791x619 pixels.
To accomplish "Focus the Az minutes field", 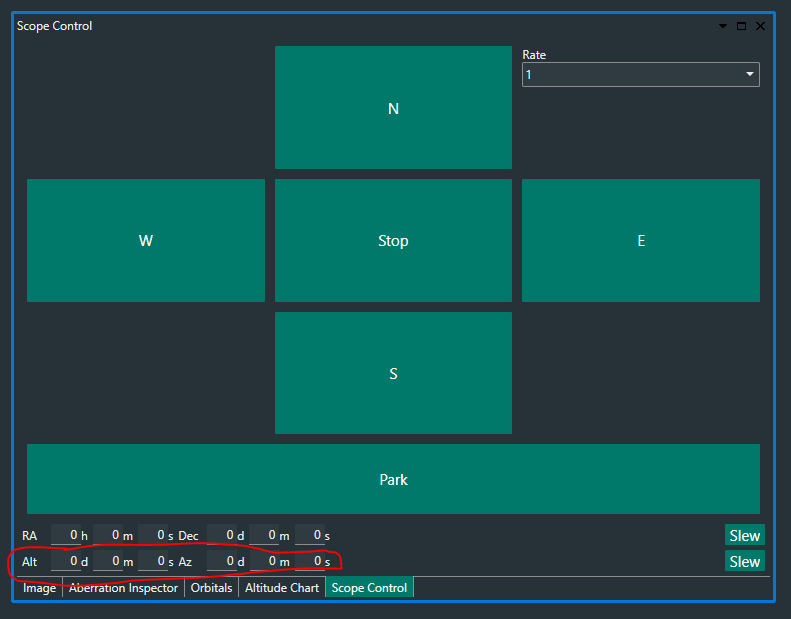I will (x=264, y=561).
